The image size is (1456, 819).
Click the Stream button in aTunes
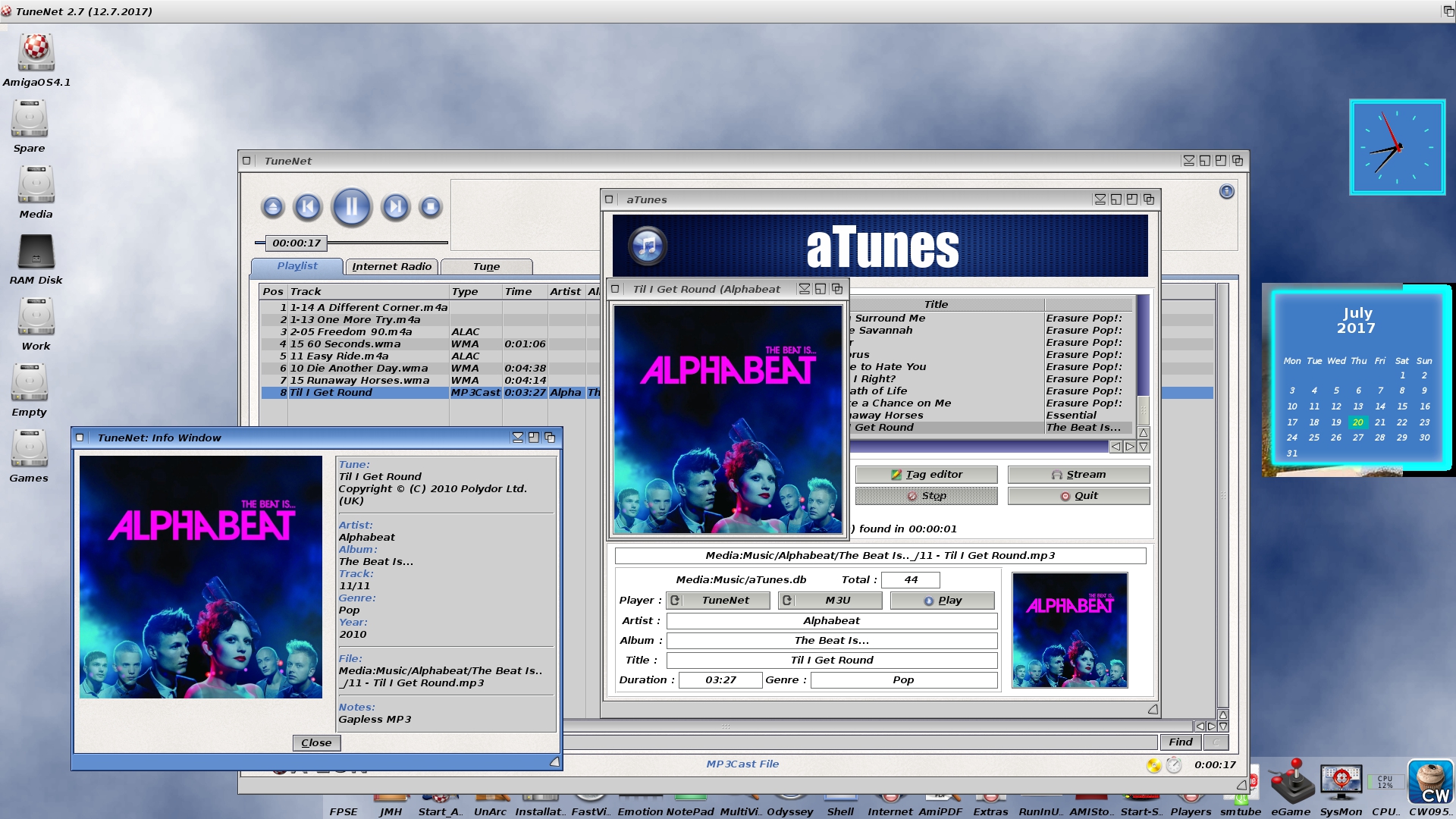point(1078,475)
